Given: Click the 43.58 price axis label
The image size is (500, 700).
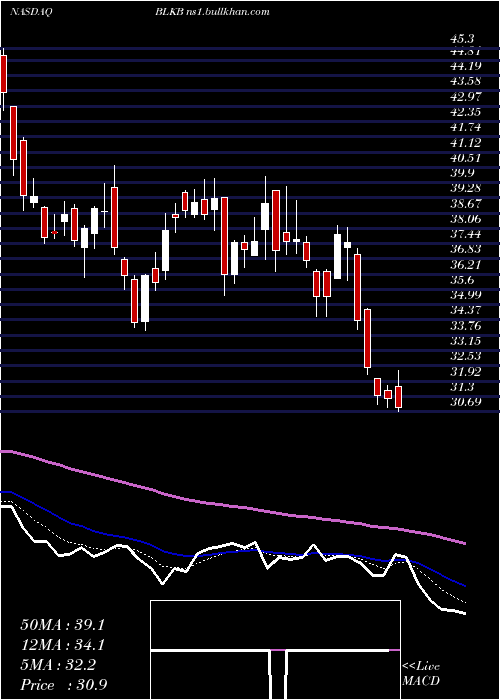Looking at the screenshot, I should [466, 81].
